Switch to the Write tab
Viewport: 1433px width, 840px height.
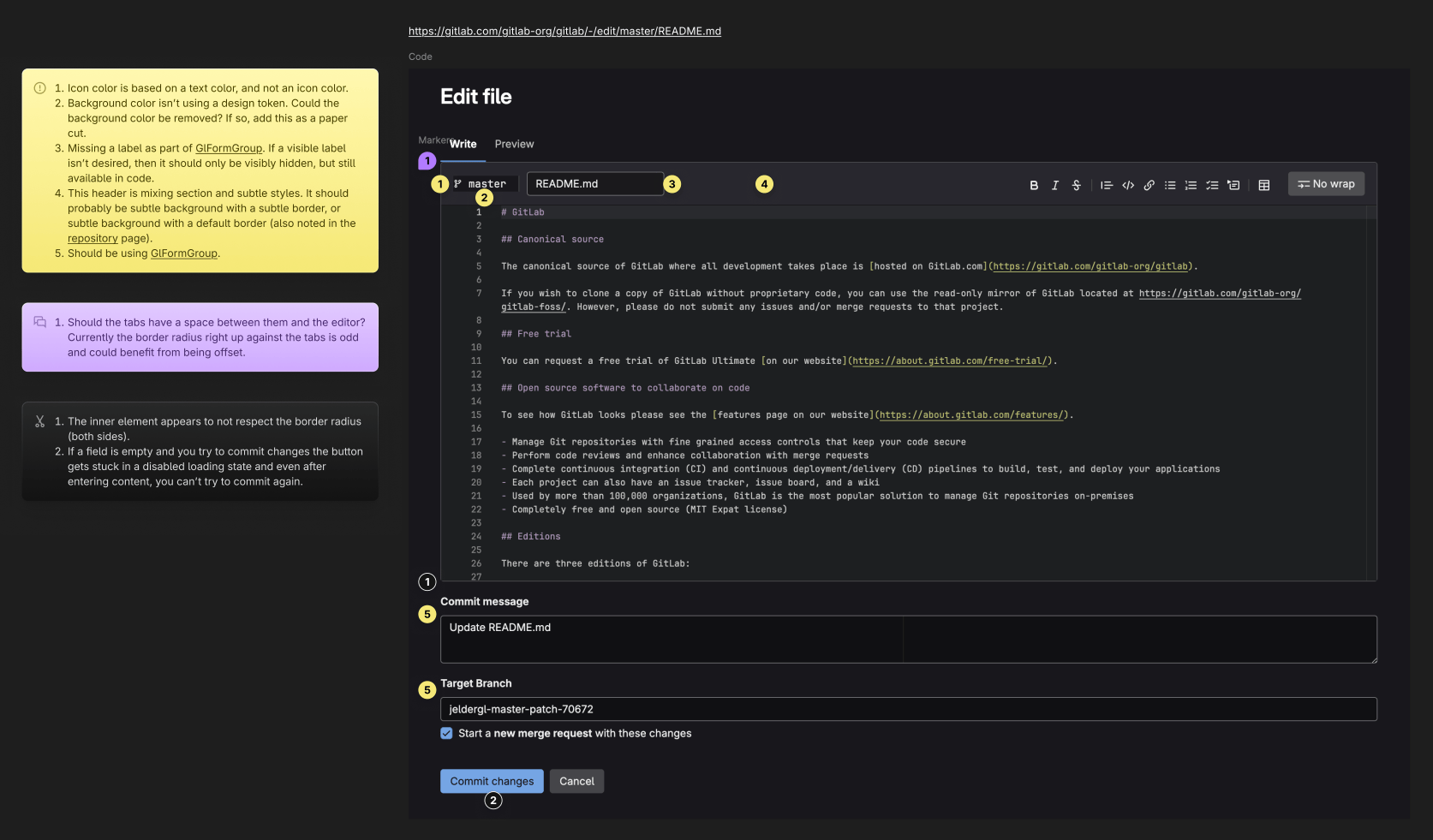tap(463, 144)
